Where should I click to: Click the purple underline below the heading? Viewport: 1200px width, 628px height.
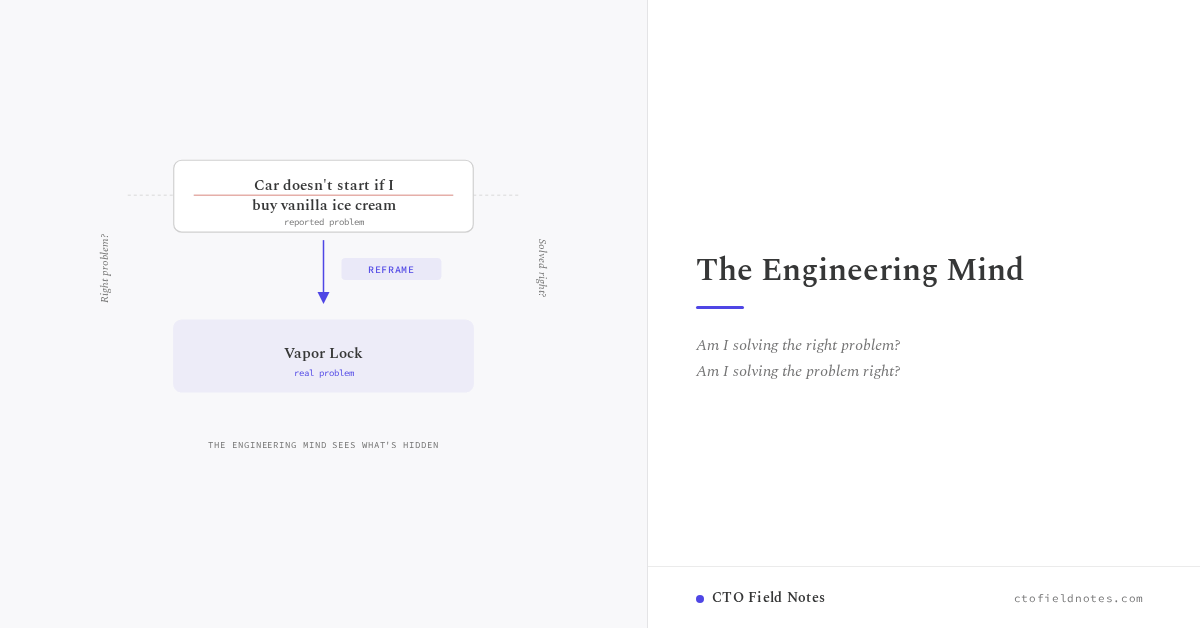(720, 307)
